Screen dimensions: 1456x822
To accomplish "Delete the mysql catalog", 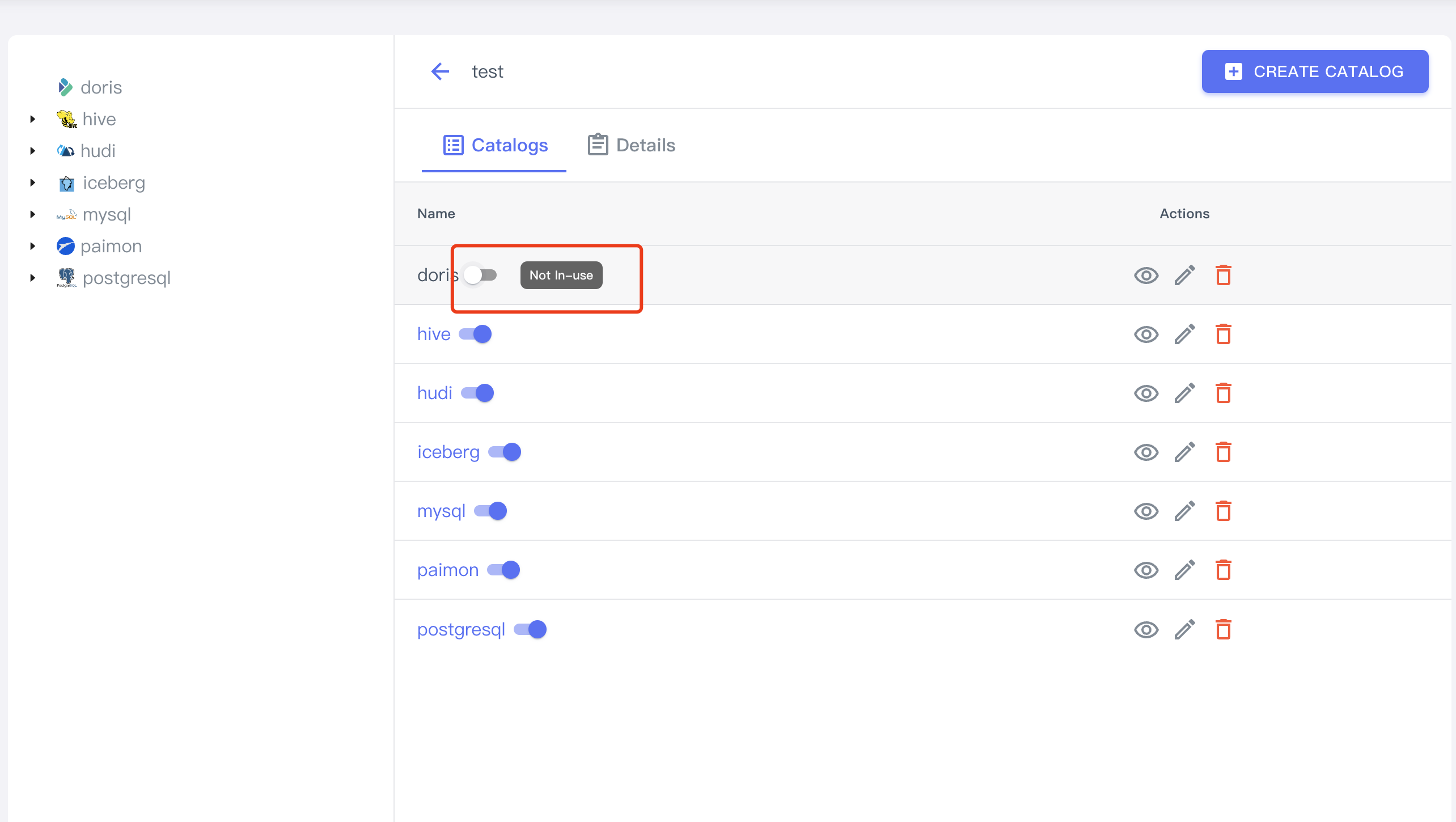I will (1223, 511).
